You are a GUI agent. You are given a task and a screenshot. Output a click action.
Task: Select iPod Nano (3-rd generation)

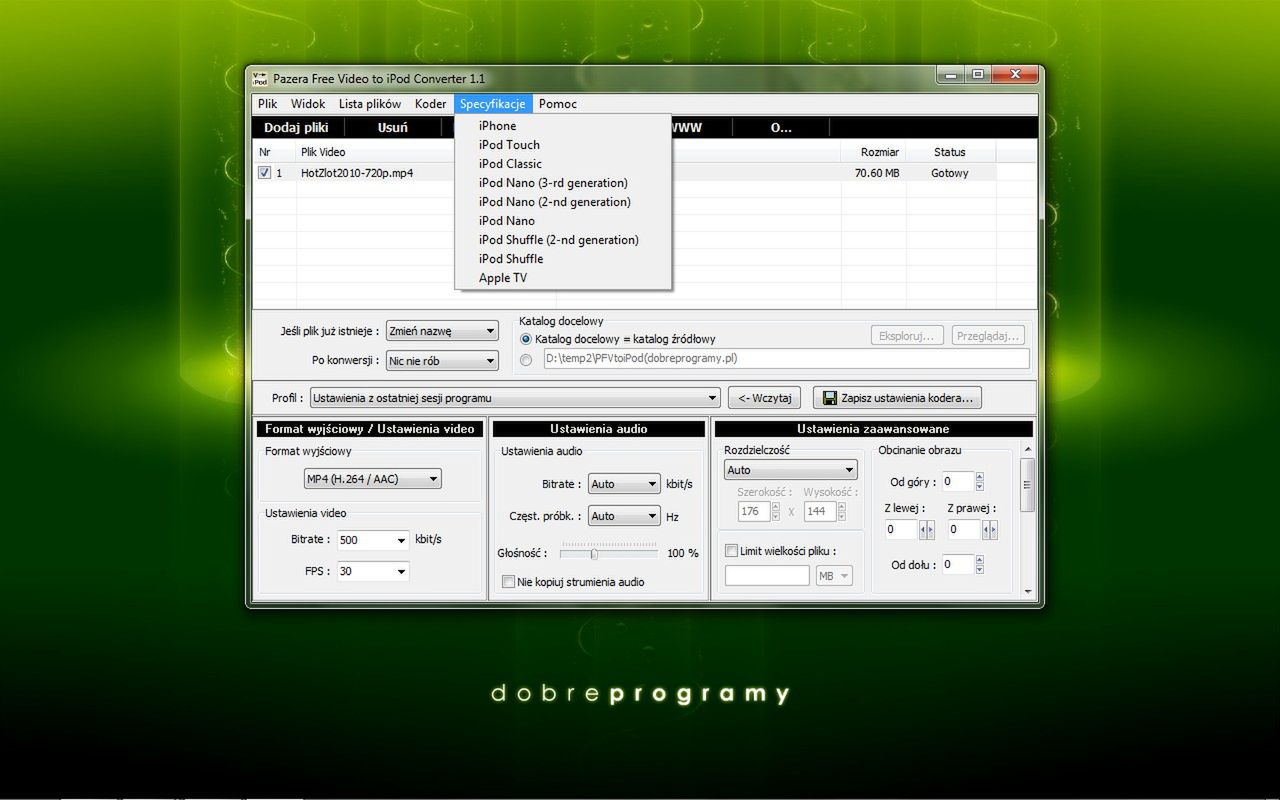click(563, 183)
